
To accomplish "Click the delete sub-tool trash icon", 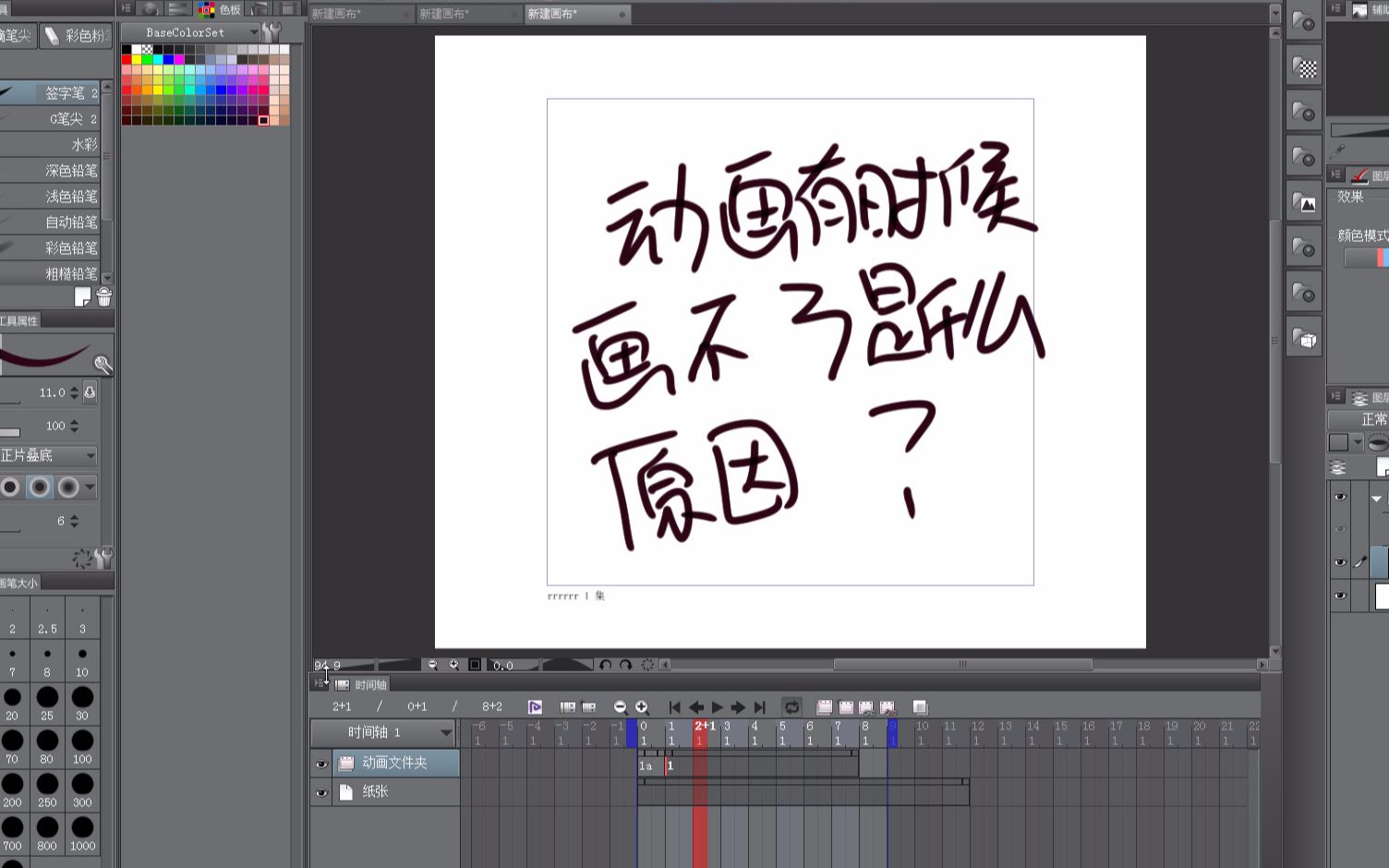I will tap(104, 297).
